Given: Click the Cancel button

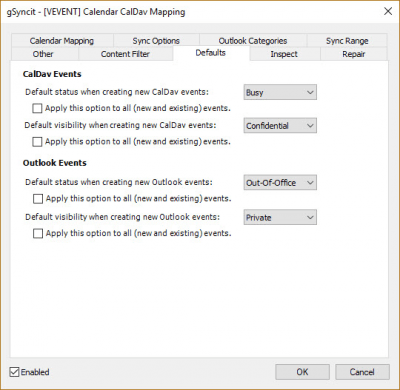Looking at the screenshot, I should (x=362, y=372).
